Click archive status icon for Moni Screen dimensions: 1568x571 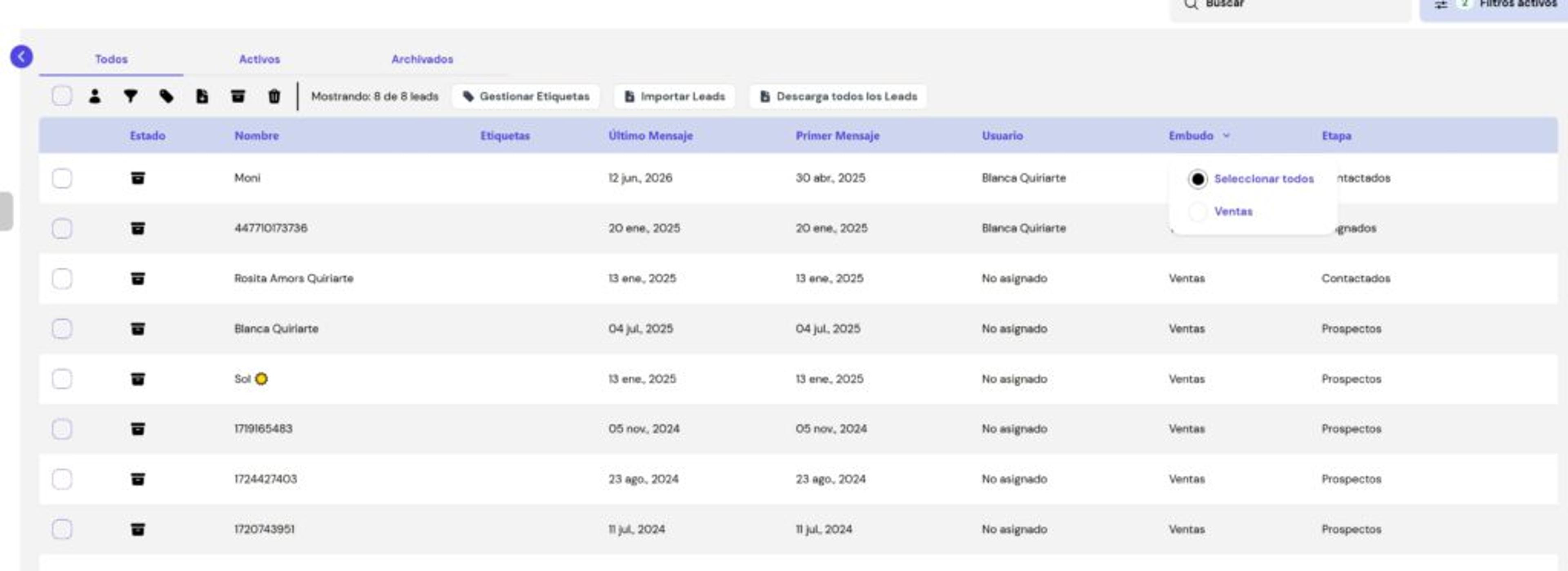138,178
